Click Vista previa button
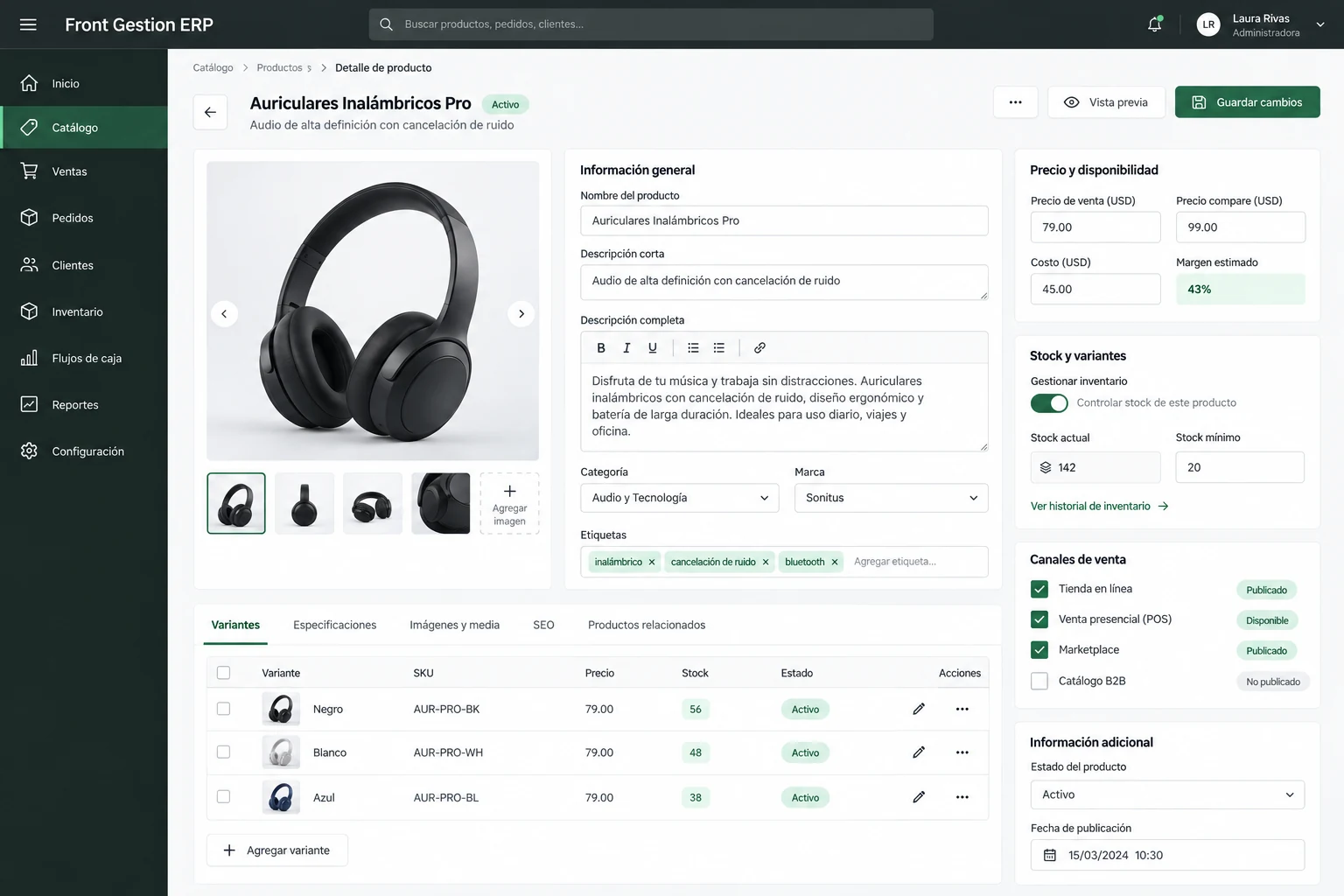Image resolution: width=1344 pixels, height=896 pixels. [1106, 102]
